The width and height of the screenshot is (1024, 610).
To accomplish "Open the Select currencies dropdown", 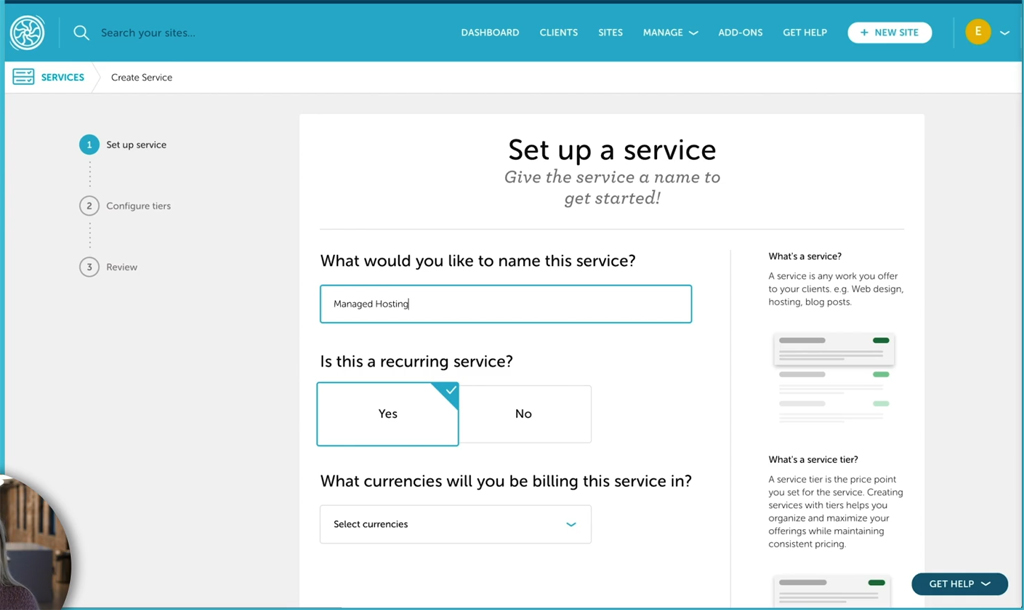I will pyautogui.click(x=455, y=524).
